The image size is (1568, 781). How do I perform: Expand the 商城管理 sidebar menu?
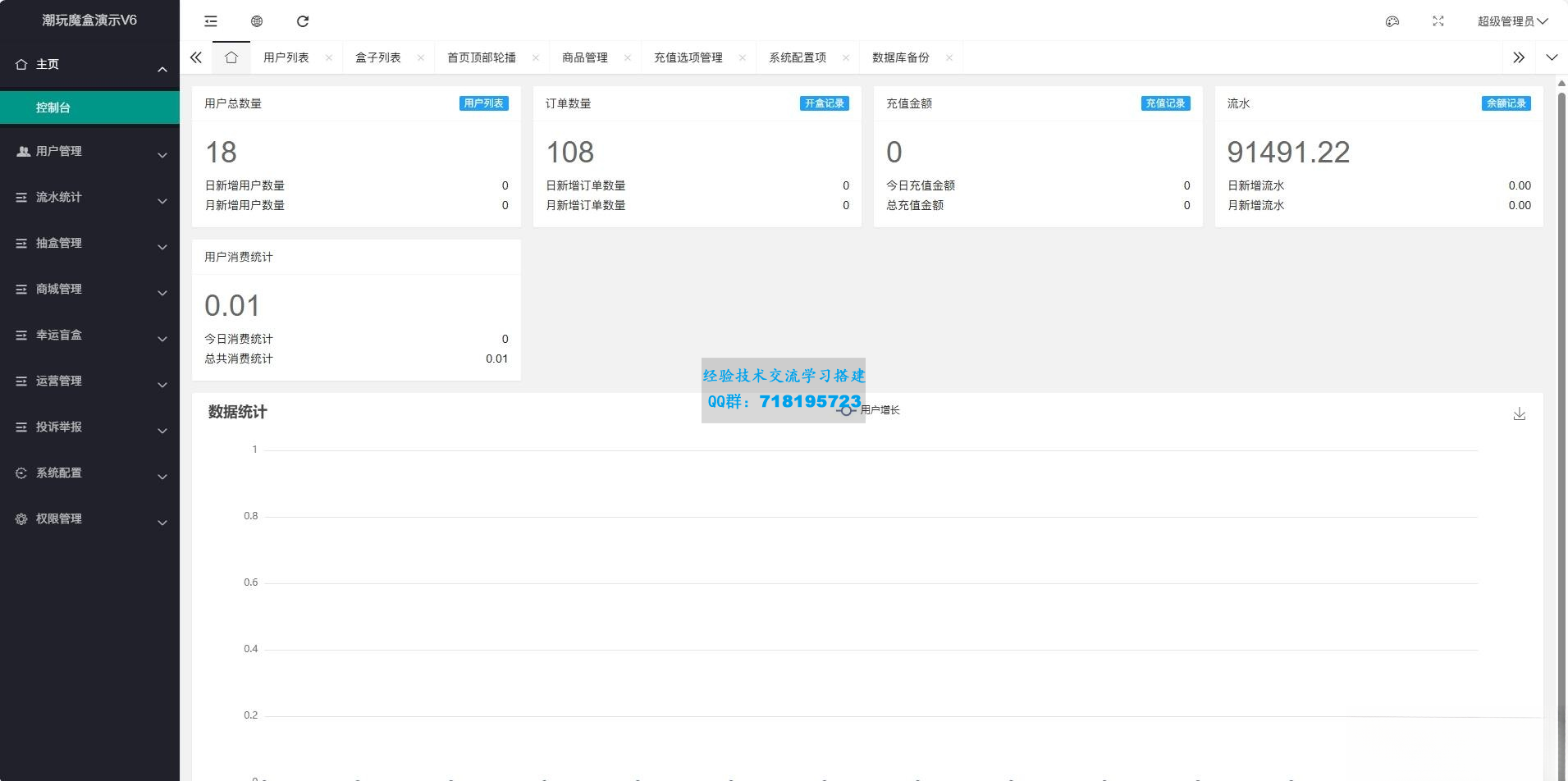tap(89, 289)
